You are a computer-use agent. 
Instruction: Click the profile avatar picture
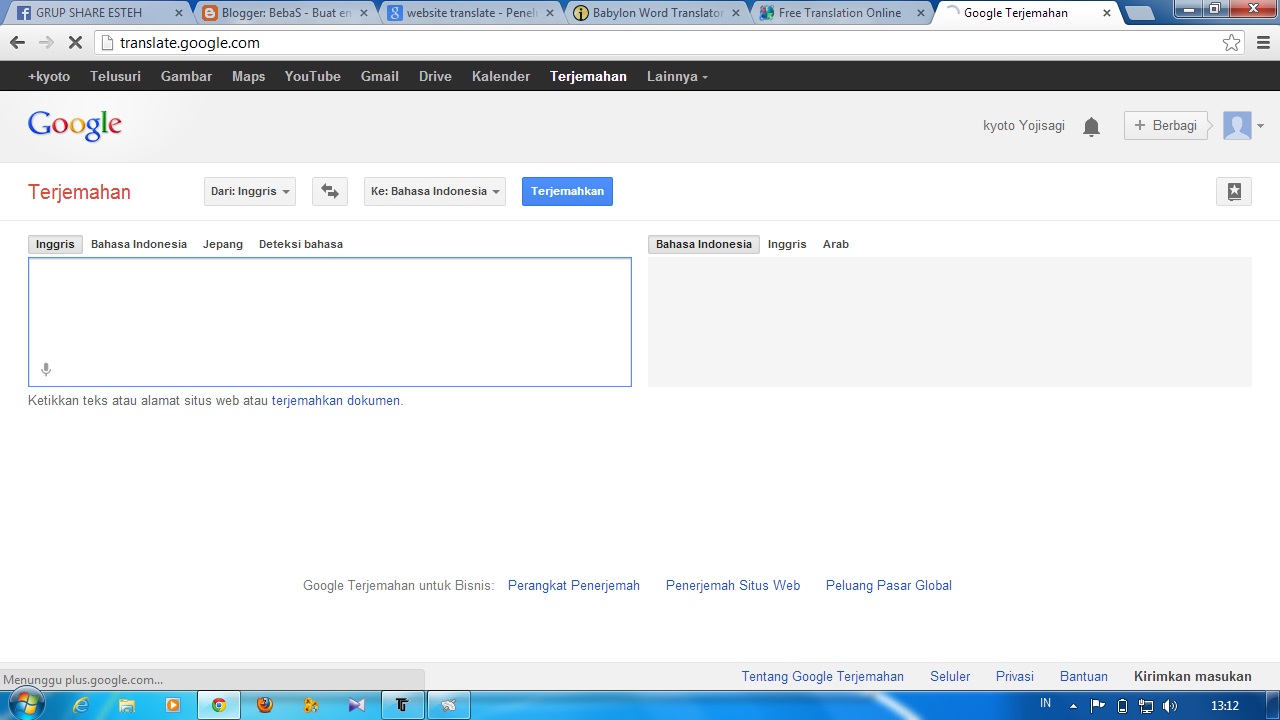(x=1237, y=125)
